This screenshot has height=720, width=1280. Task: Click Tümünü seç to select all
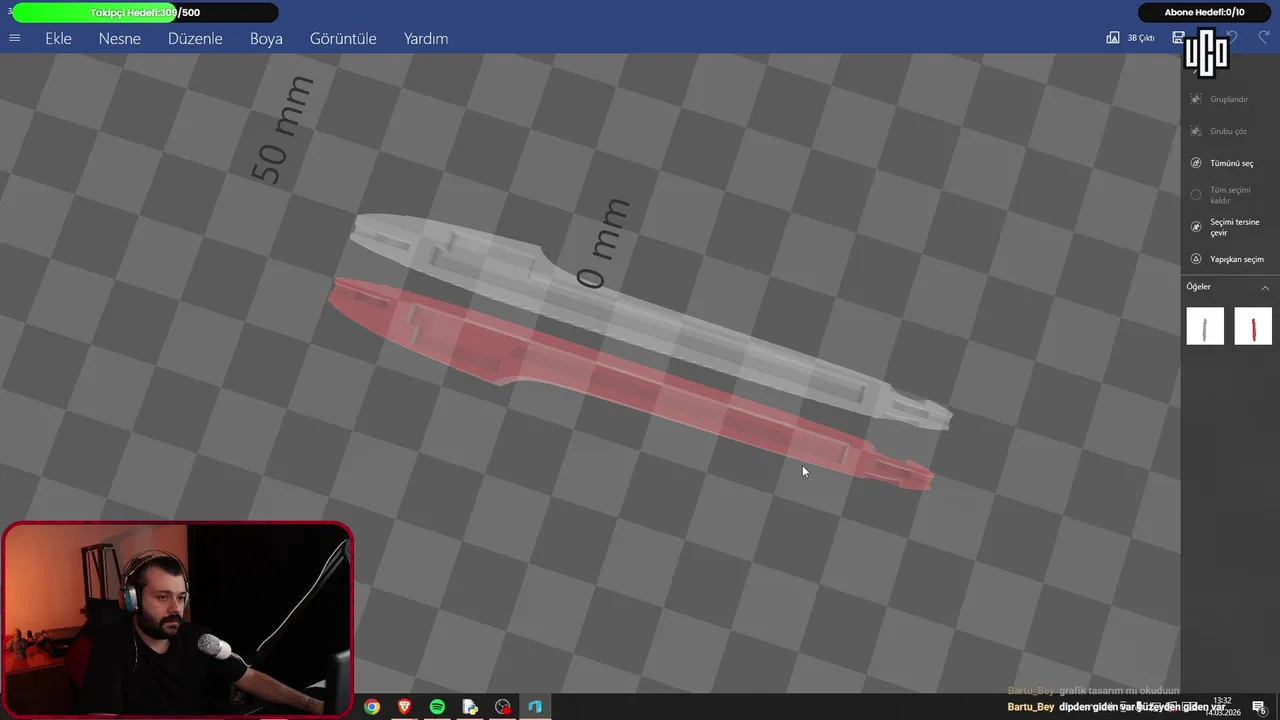(1221, 163)
